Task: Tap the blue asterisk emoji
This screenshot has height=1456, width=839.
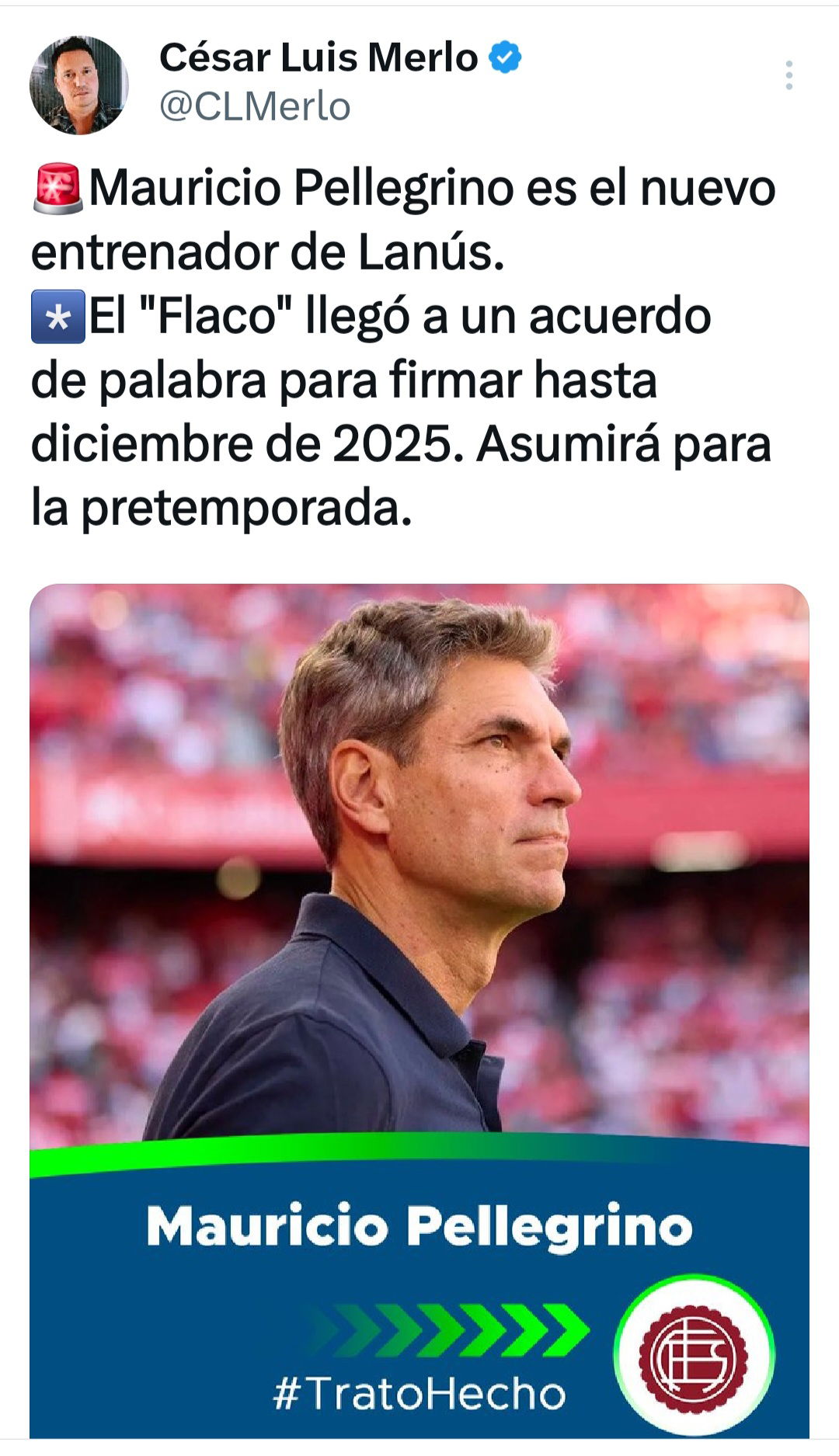Action: [58, 317]
